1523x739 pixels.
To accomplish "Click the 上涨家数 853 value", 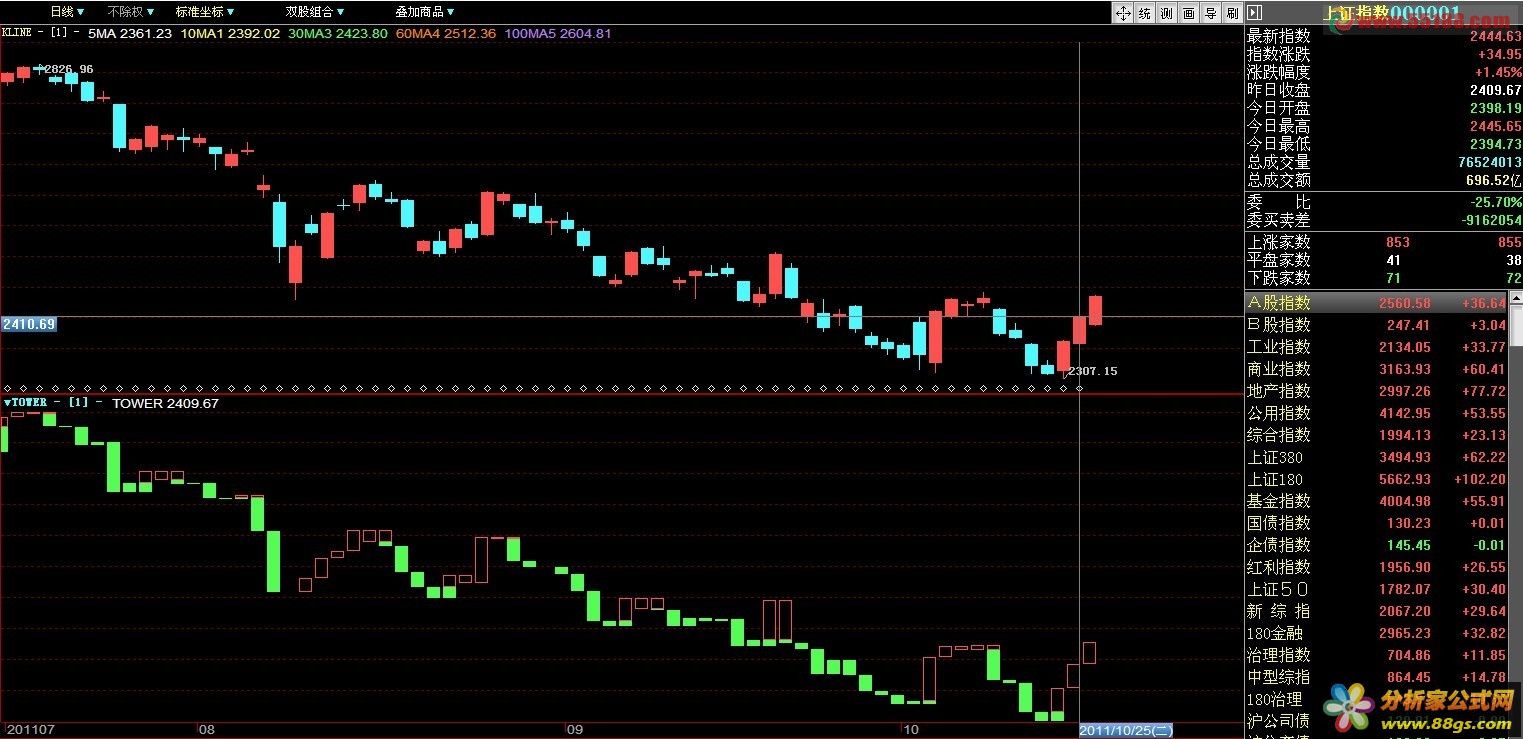I will [1397, 242].
